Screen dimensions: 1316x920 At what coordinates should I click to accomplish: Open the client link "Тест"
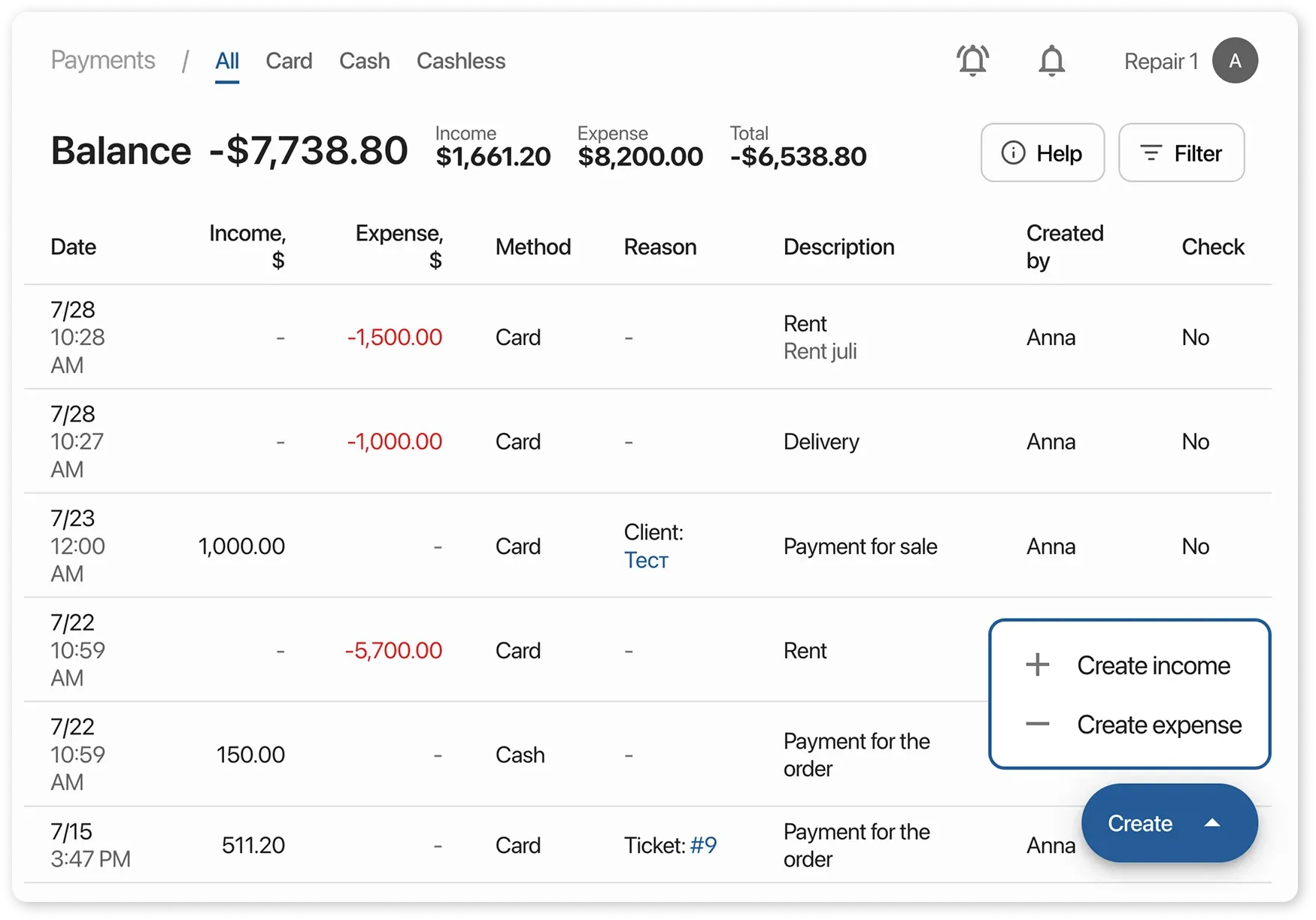pyautogui.click(x=645, y=559)
